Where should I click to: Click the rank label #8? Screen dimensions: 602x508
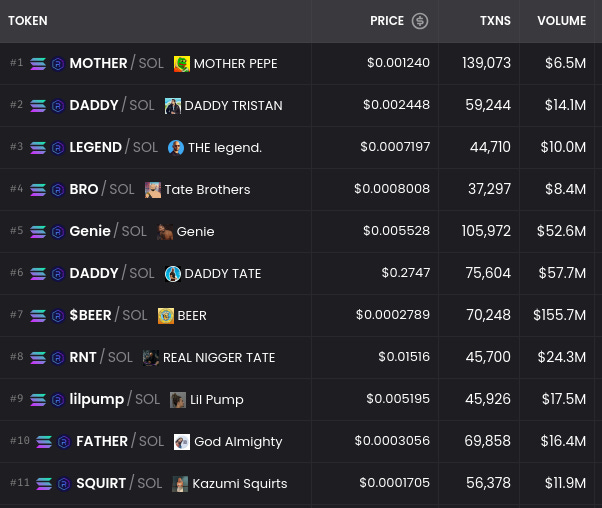click(x=17, y=357)
